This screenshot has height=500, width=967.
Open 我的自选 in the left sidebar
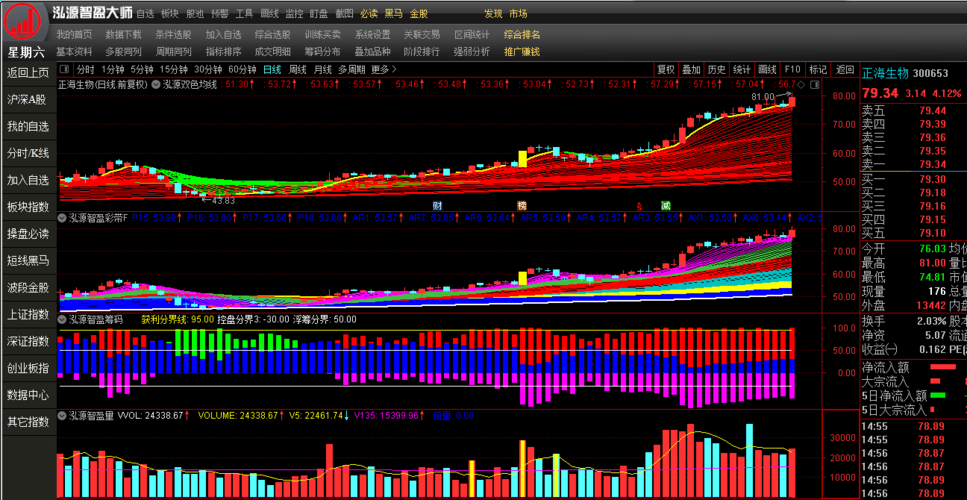point(28,126)
